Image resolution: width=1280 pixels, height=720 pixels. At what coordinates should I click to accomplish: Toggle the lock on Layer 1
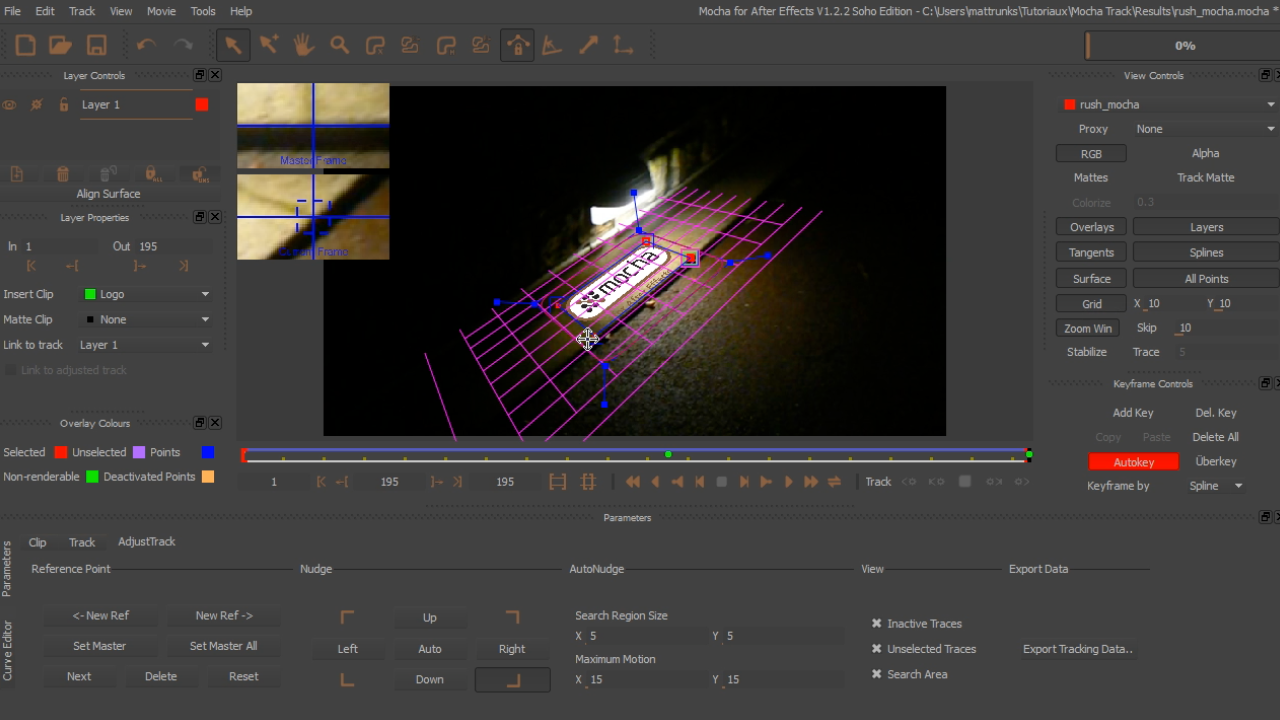pos(63,105)
